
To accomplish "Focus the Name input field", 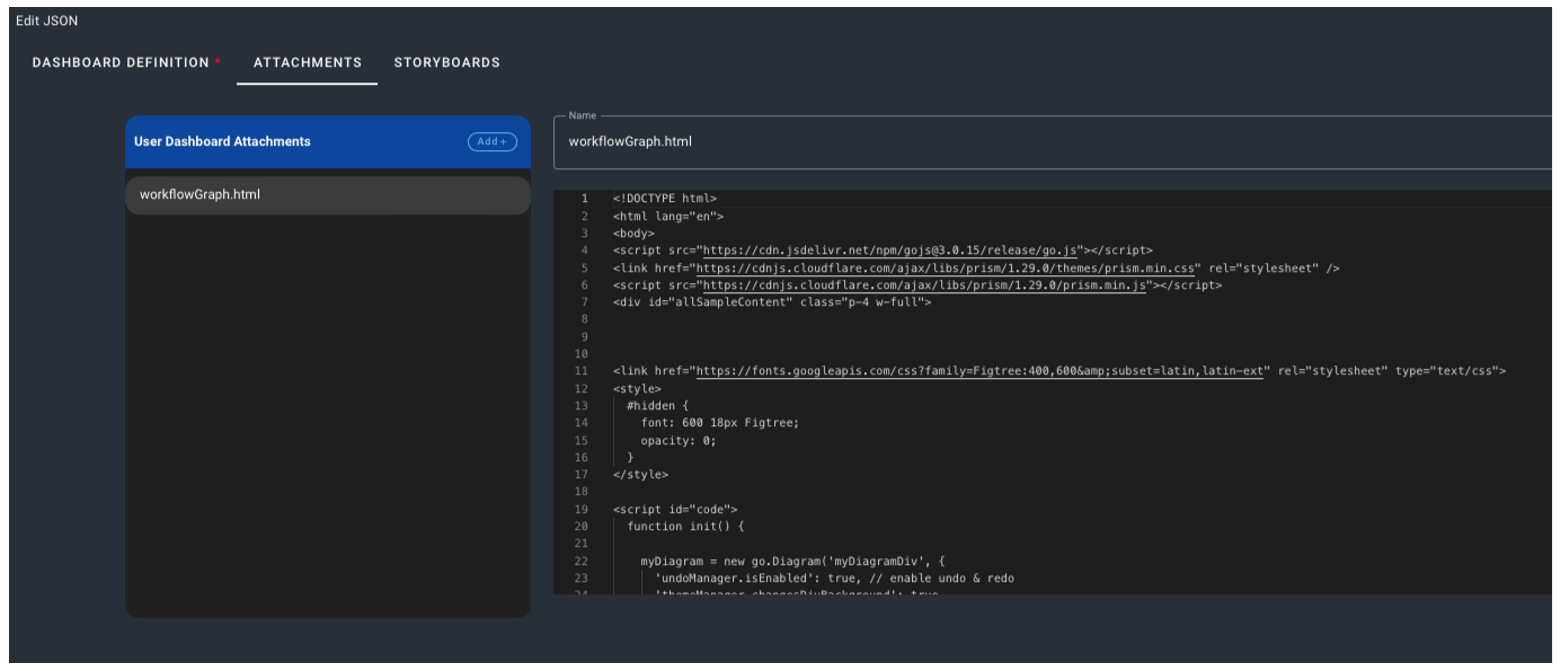I will point(1050,142).
